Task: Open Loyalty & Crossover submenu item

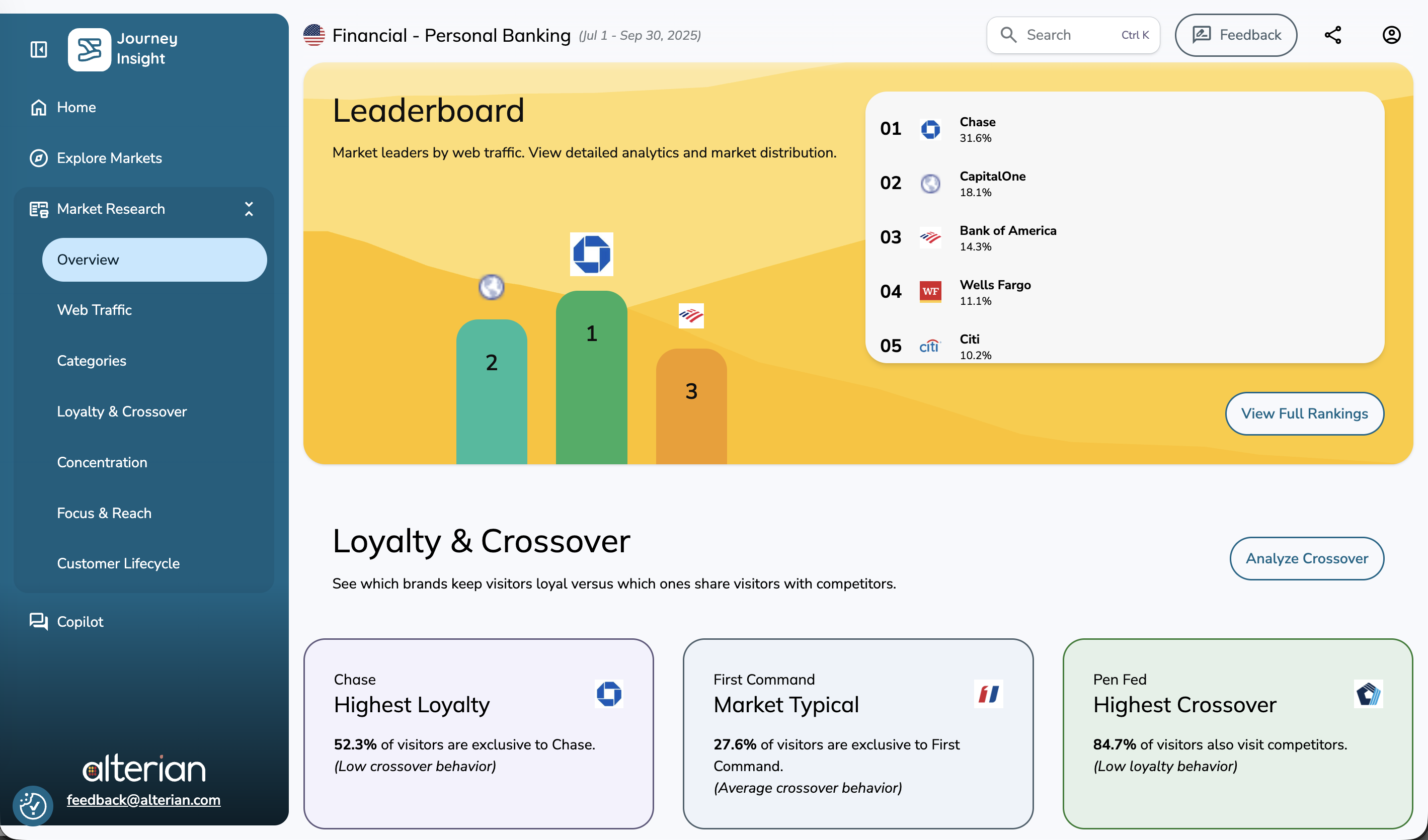Action: point(121,411)
